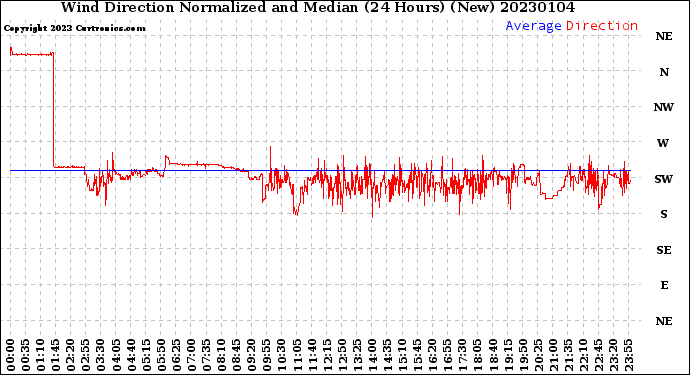Click the SE axis label
Screen dimensions: 690x375
(664, 250)
